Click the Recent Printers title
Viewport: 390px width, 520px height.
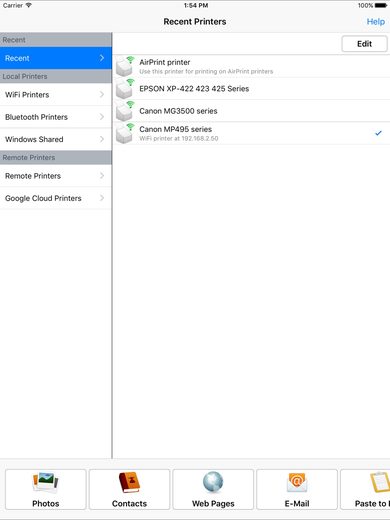195,22
